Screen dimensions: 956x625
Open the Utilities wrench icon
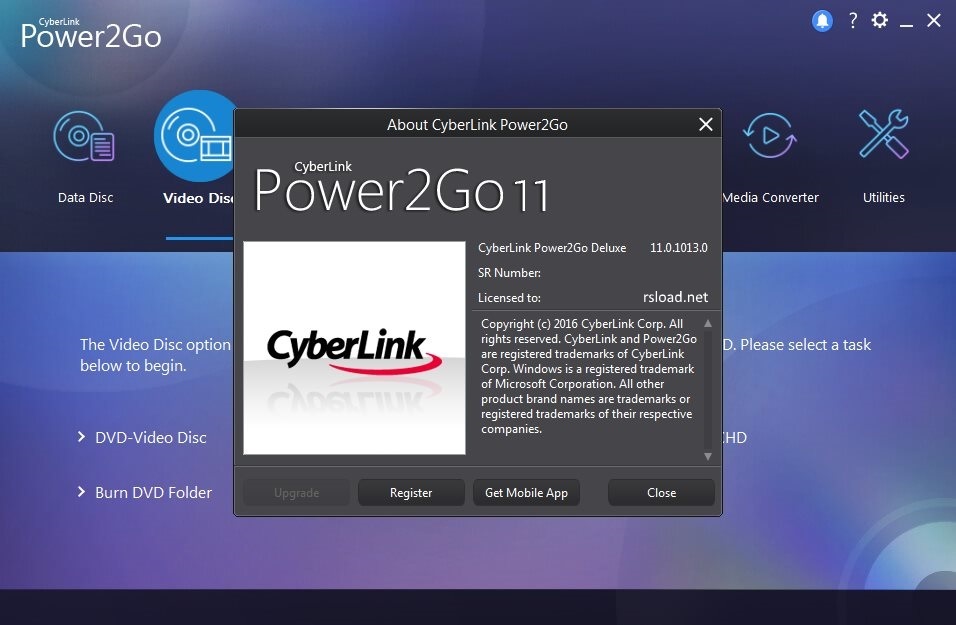883,134
